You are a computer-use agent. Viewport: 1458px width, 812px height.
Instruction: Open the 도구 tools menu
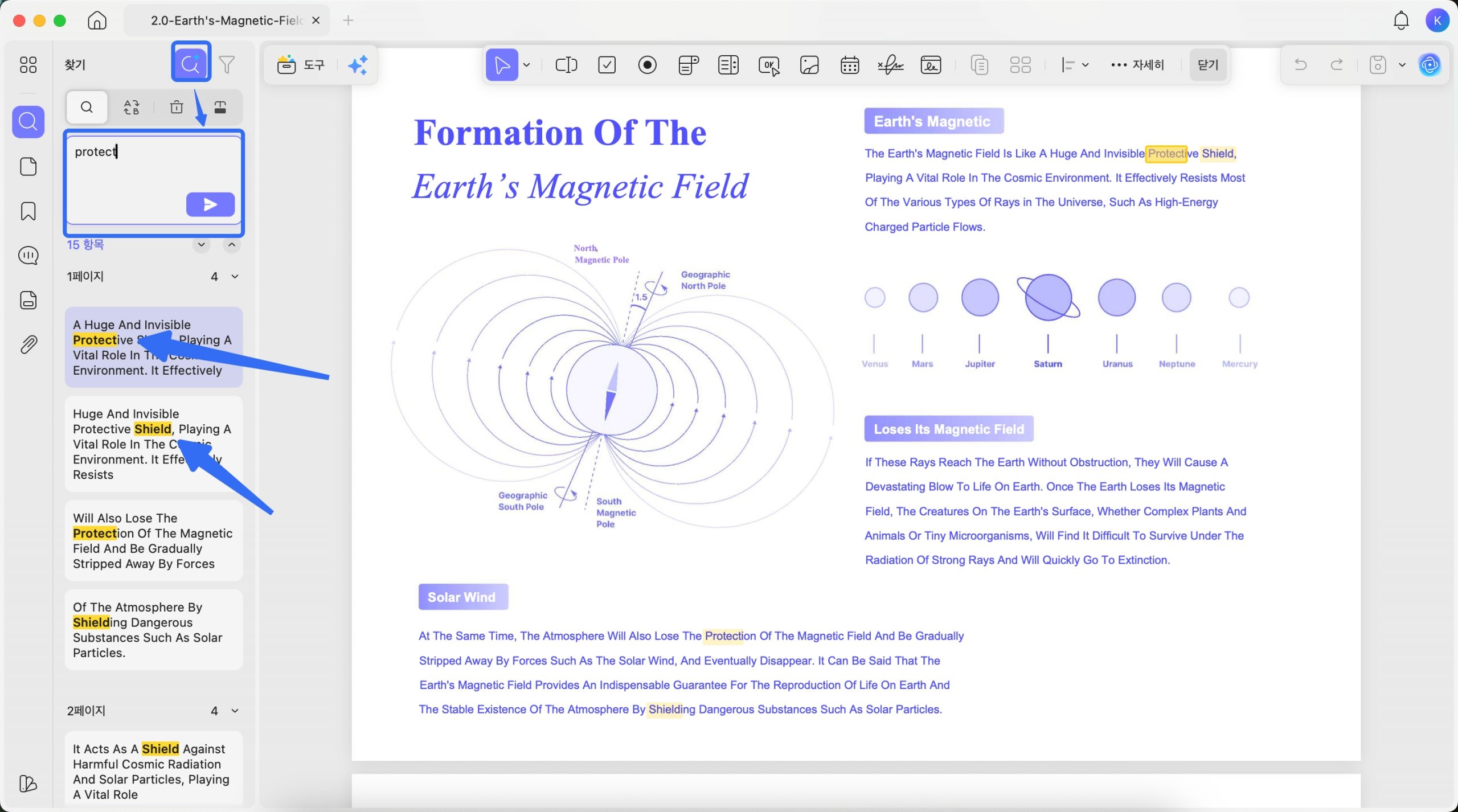[x=301, y=65]
